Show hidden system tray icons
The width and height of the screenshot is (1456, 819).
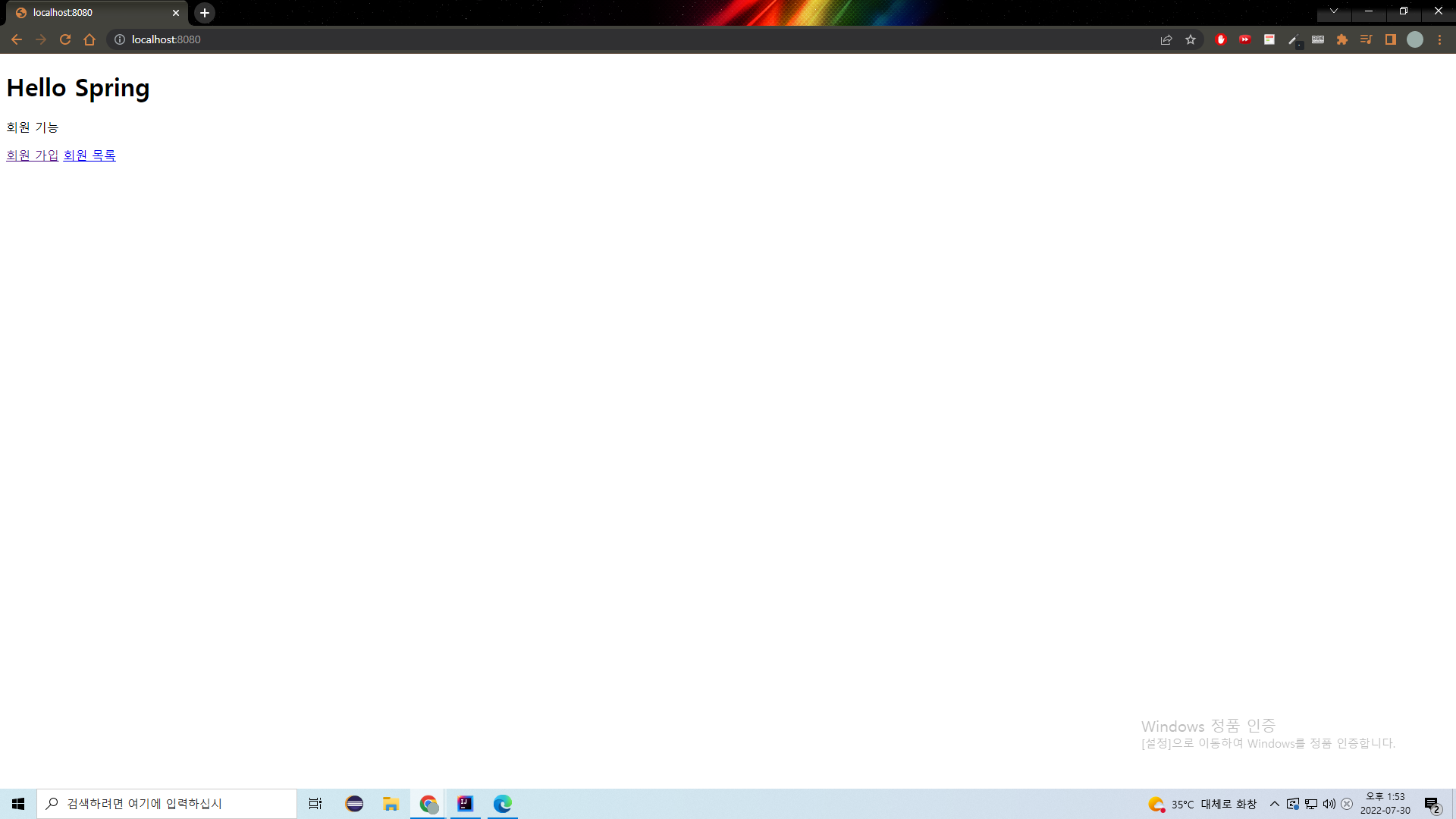coord(1274,804)
